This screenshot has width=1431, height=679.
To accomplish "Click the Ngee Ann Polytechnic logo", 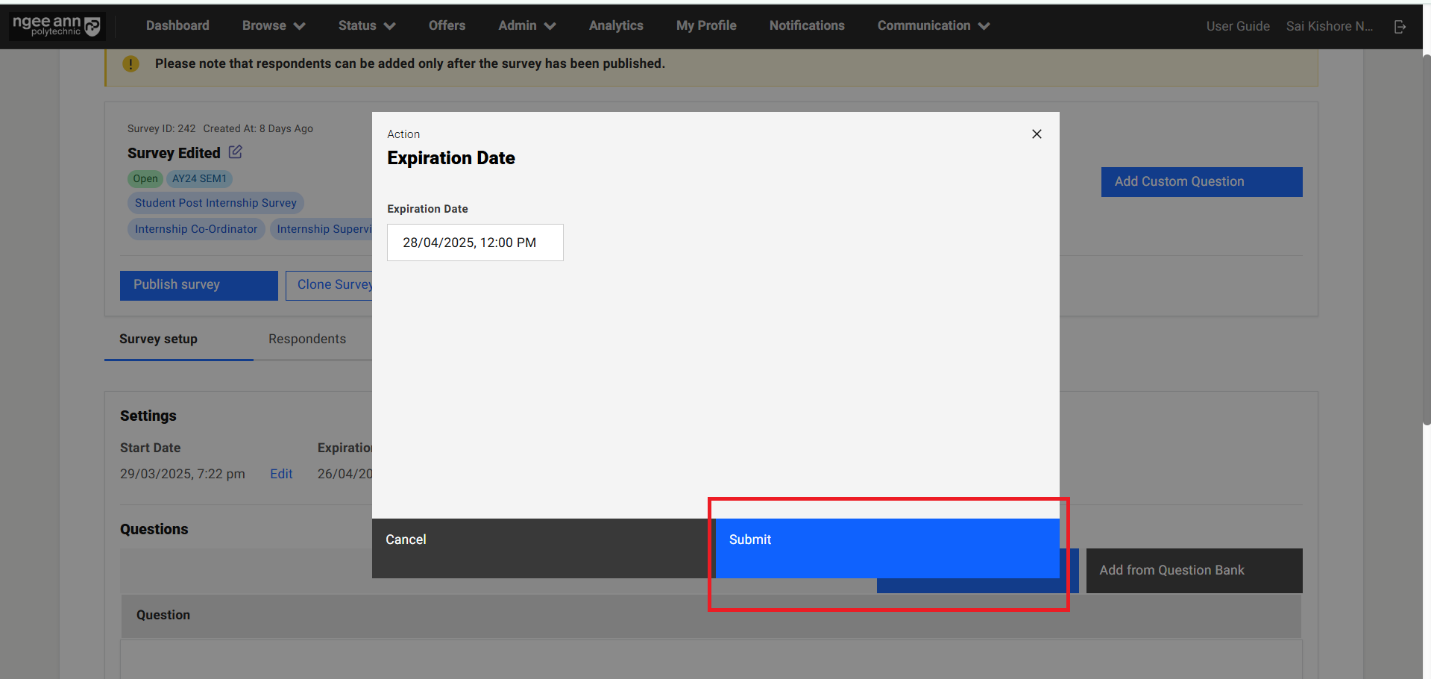I will pyautogui.click(x=56, y=26).
